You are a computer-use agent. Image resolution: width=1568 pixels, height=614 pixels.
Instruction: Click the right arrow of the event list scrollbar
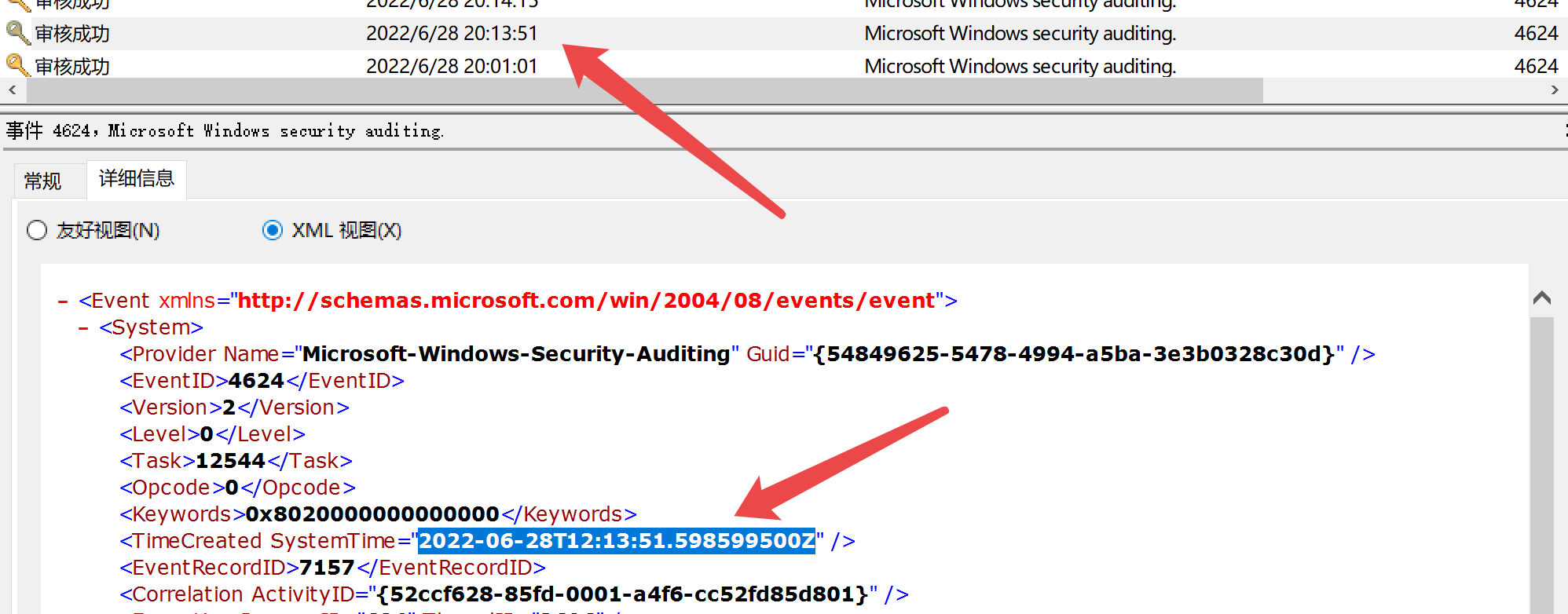click(1555, 90)
